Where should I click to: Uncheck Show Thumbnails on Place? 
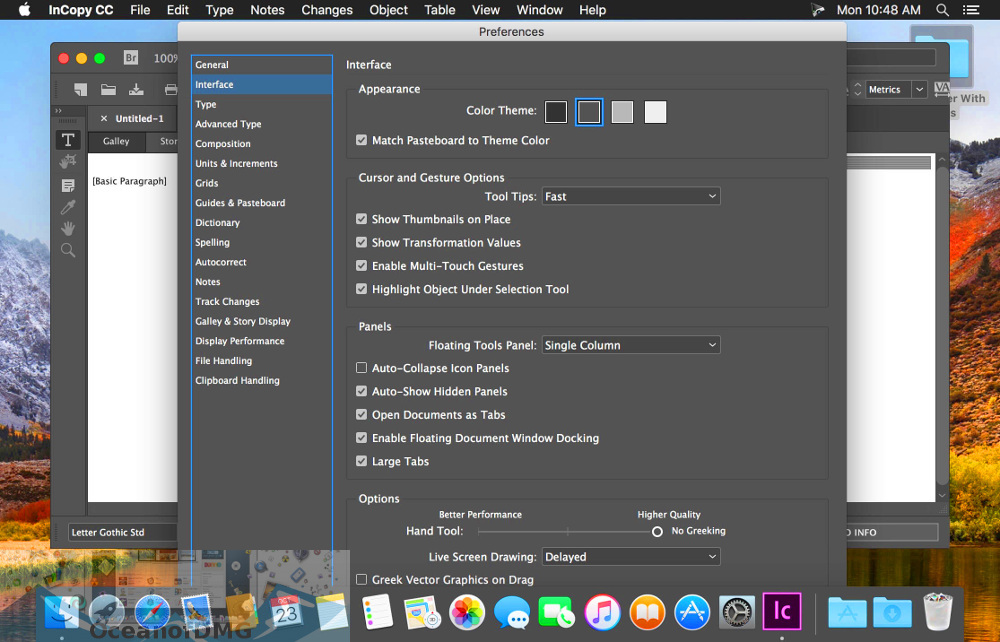pos(361,219)
